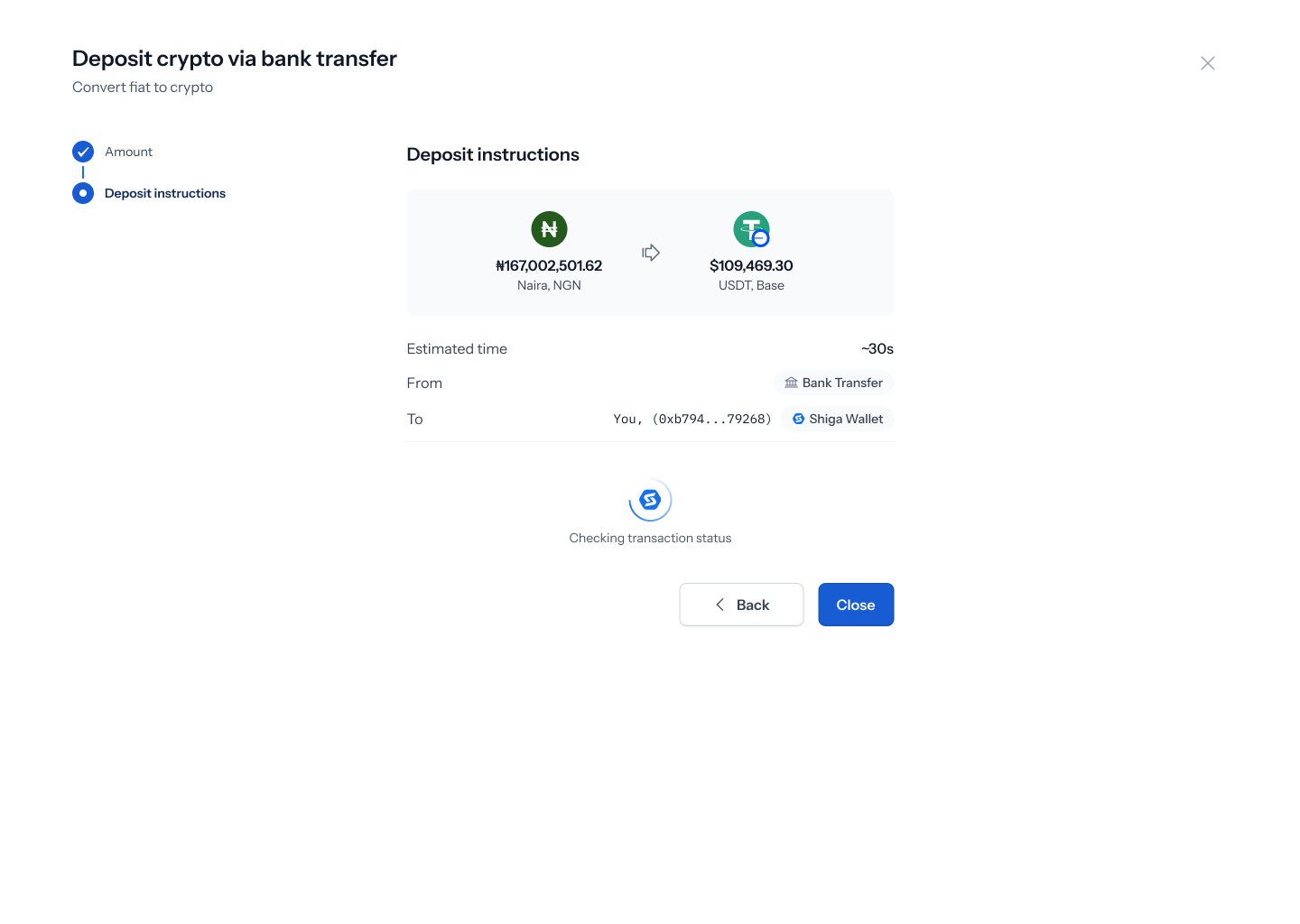The height and width of the screenshot is (924, 1300).
Task: Go back using the Back button
Action: pos(741,605)
